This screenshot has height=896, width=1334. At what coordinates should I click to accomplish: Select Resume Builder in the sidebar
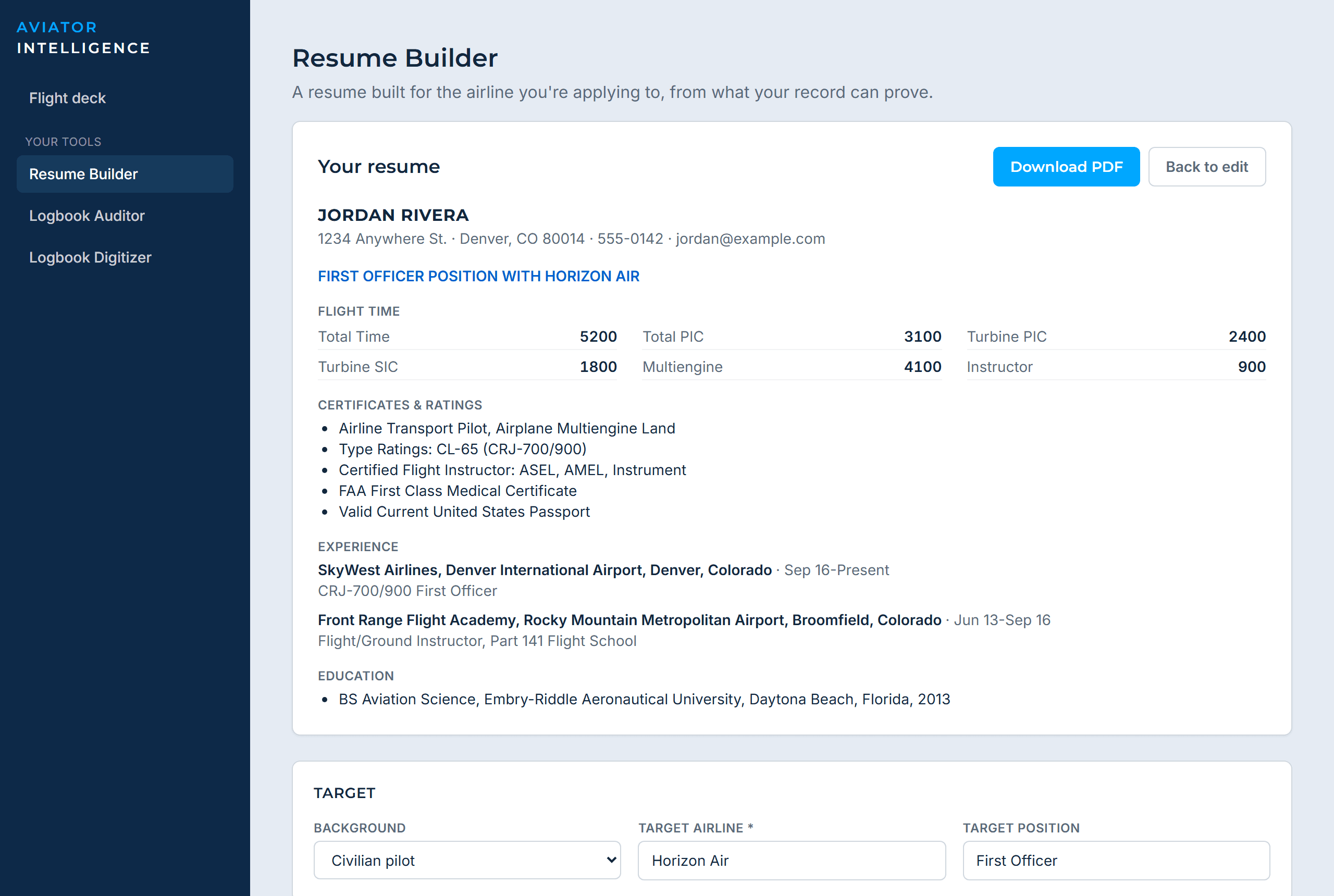point(125,173)
